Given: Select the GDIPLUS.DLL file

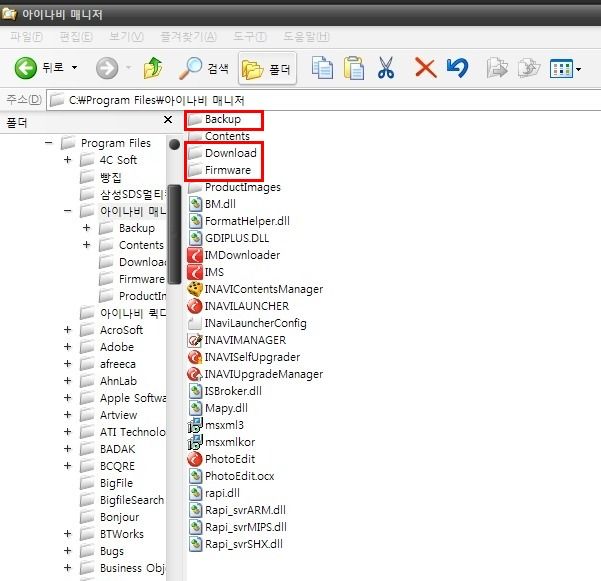Looking at the screenshot, I should click(x=229, y=238).
